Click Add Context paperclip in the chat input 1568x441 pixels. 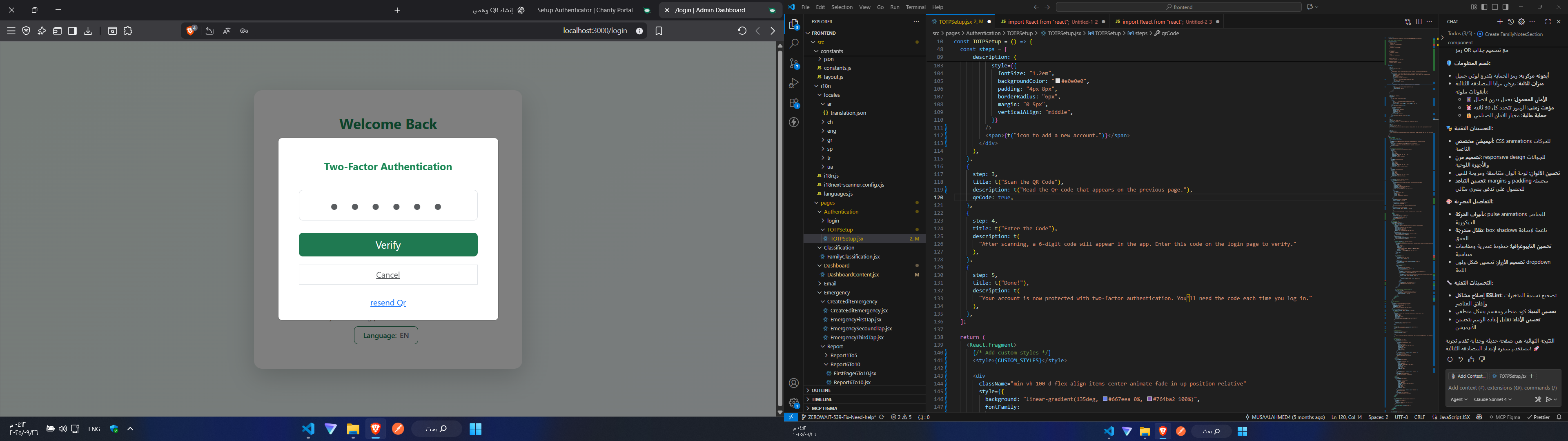(x=1453, y=376)
